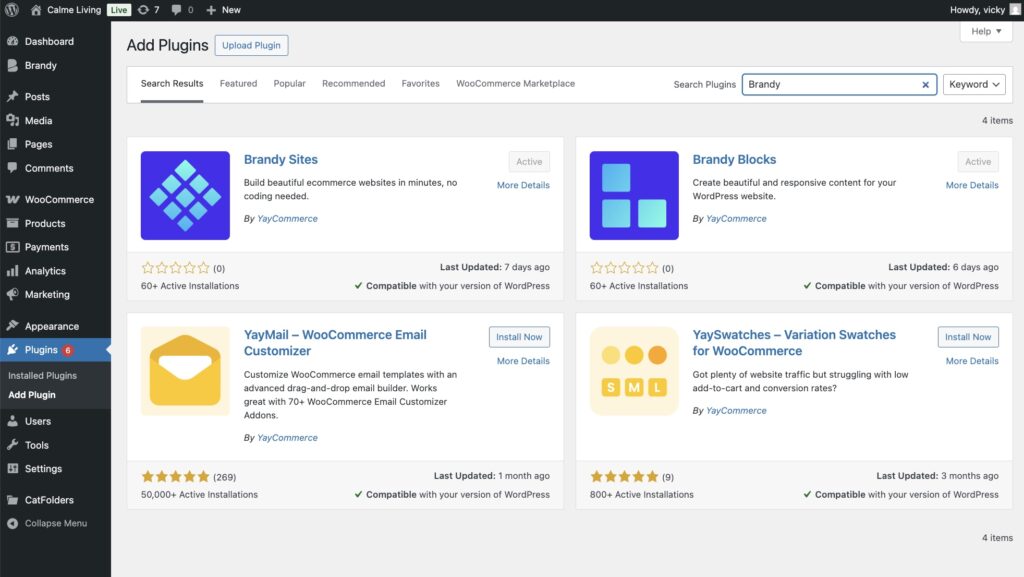
Task: Open Calme Living site home icon
Action: (36, 10)
